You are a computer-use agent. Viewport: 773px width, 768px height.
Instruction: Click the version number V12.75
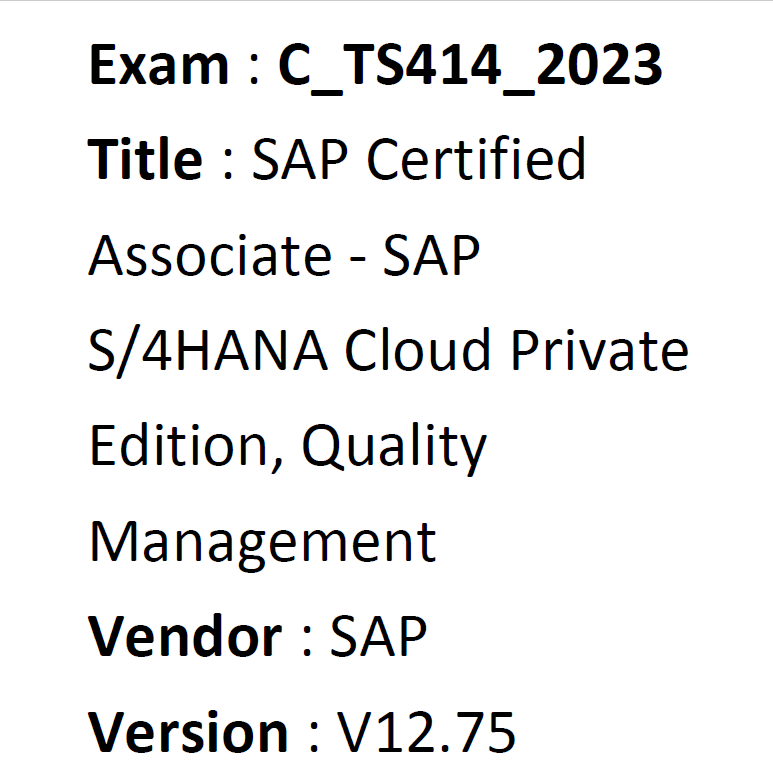tap(426, 732)
